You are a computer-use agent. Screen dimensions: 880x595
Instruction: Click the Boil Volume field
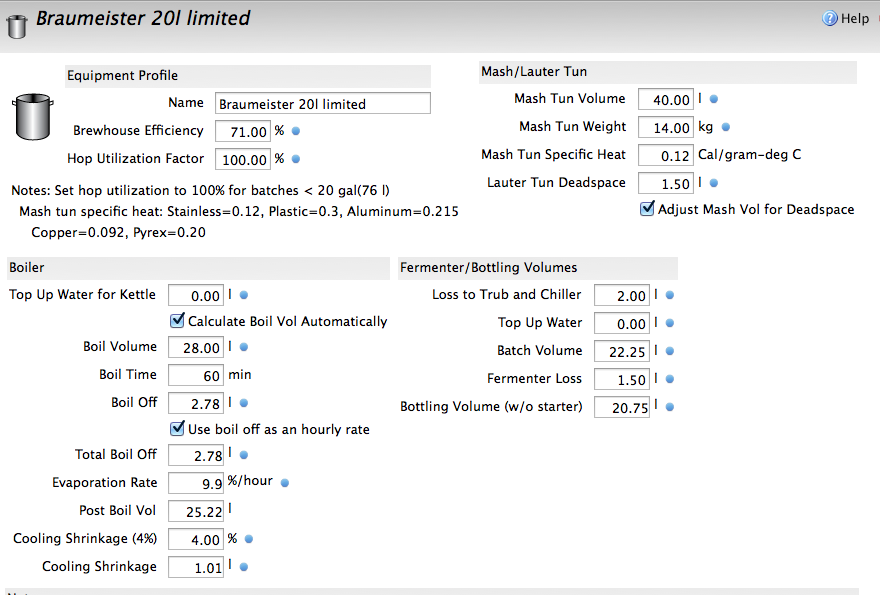pyautogui.click(x=196, y=347)
